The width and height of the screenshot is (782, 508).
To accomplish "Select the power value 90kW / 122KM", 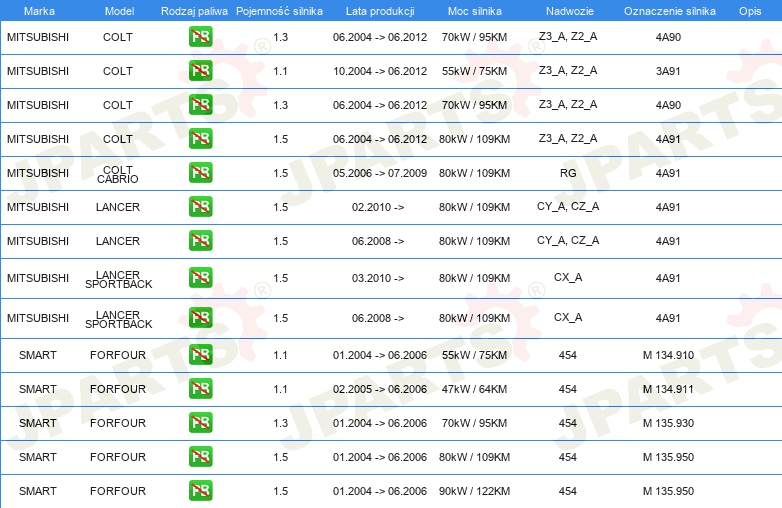I will 474,491.
